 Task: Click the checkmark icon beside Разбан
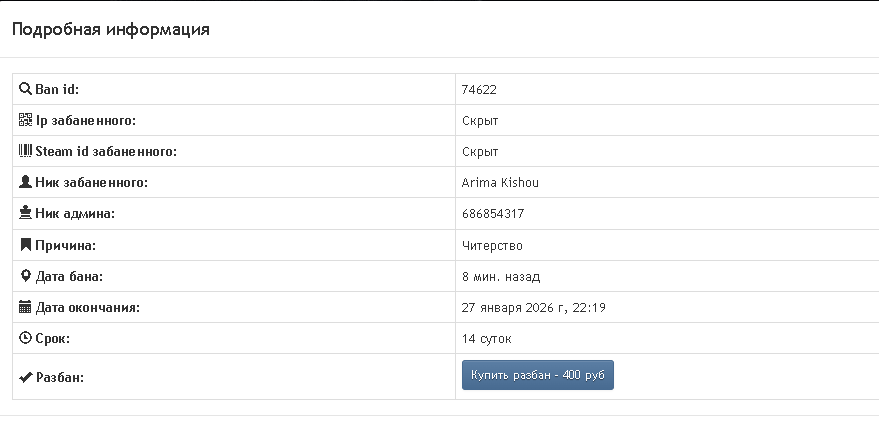tap(26, 377)
